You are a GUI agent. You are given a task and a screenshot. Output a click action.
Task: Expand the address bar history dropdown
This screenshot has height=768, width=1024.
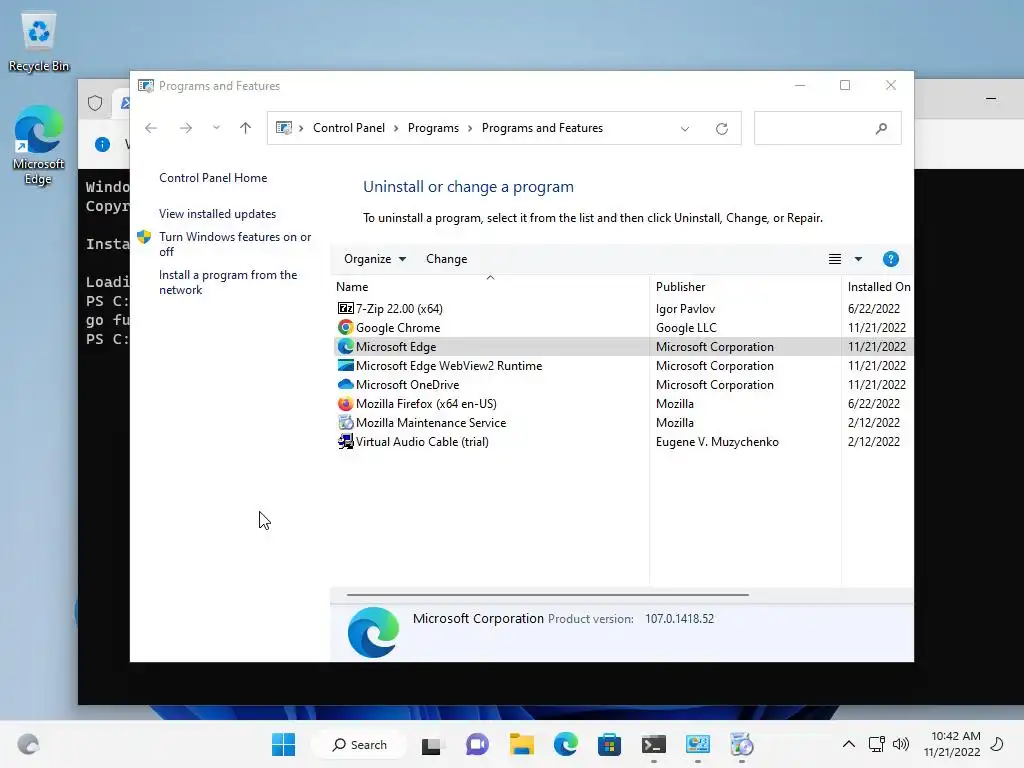tap(684, 129)
